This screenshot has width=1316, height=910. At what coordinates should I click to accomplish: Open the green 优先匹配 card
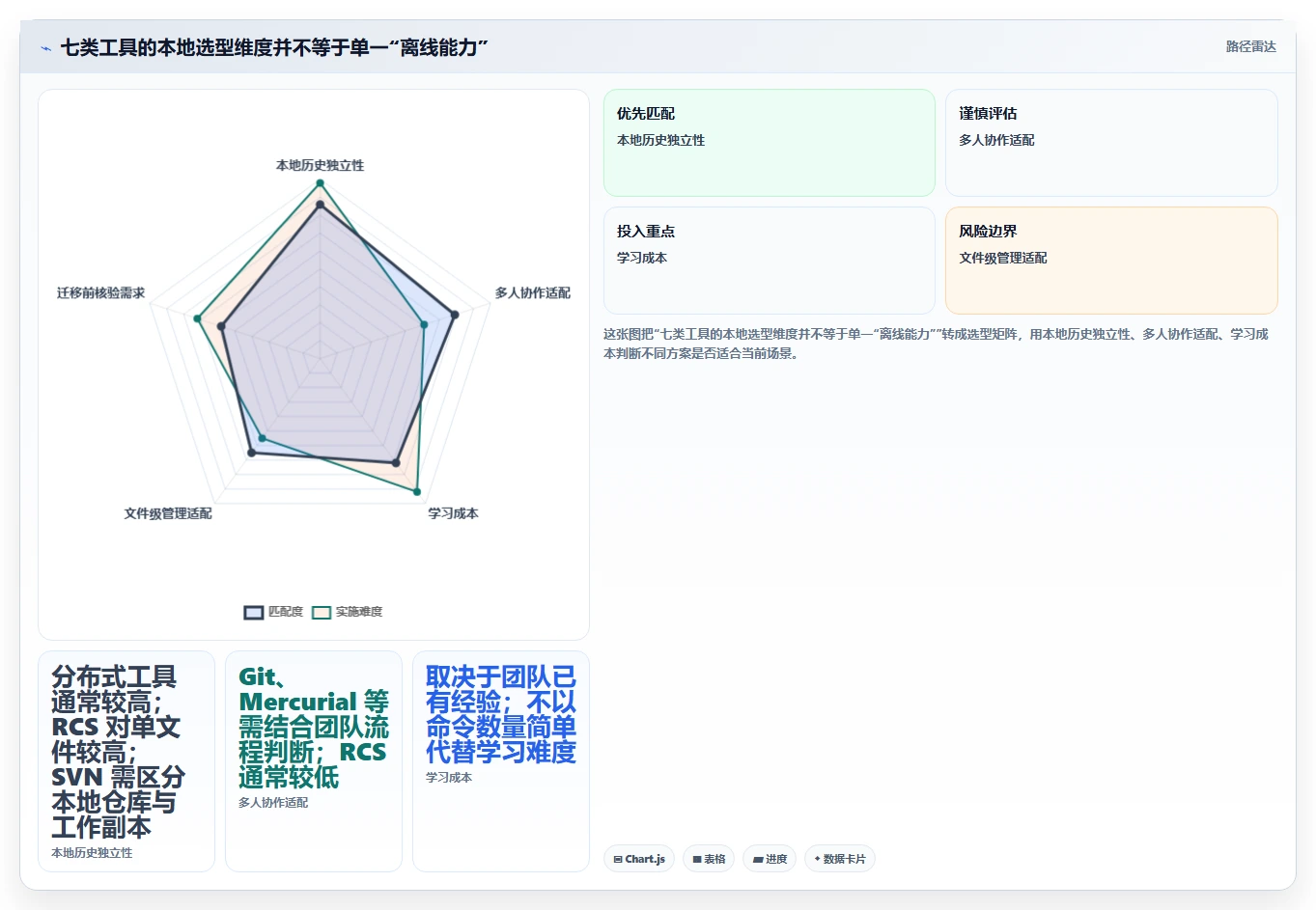click(770, 143)
